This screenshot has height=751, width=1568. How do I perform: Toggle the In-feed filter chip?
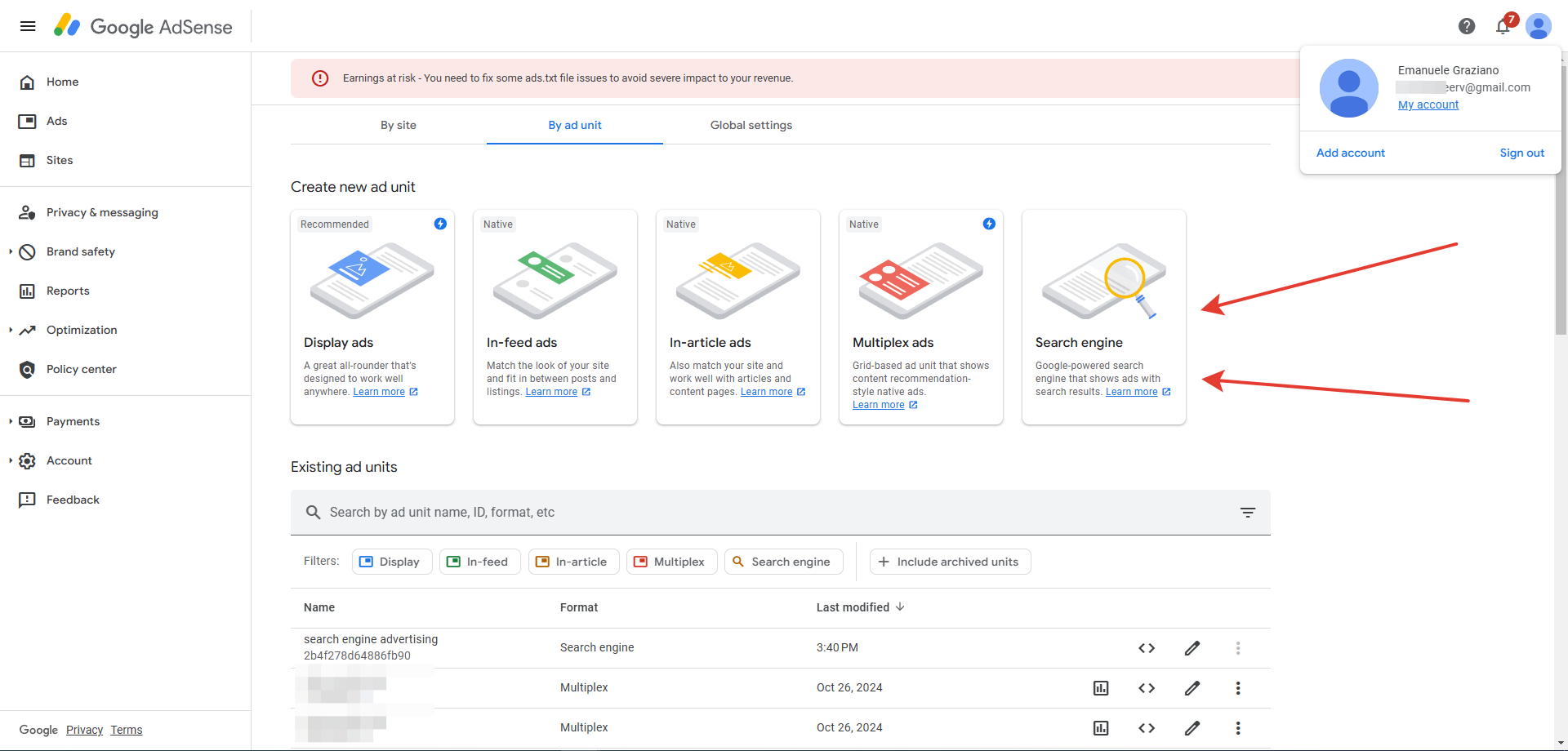point(480,562)
